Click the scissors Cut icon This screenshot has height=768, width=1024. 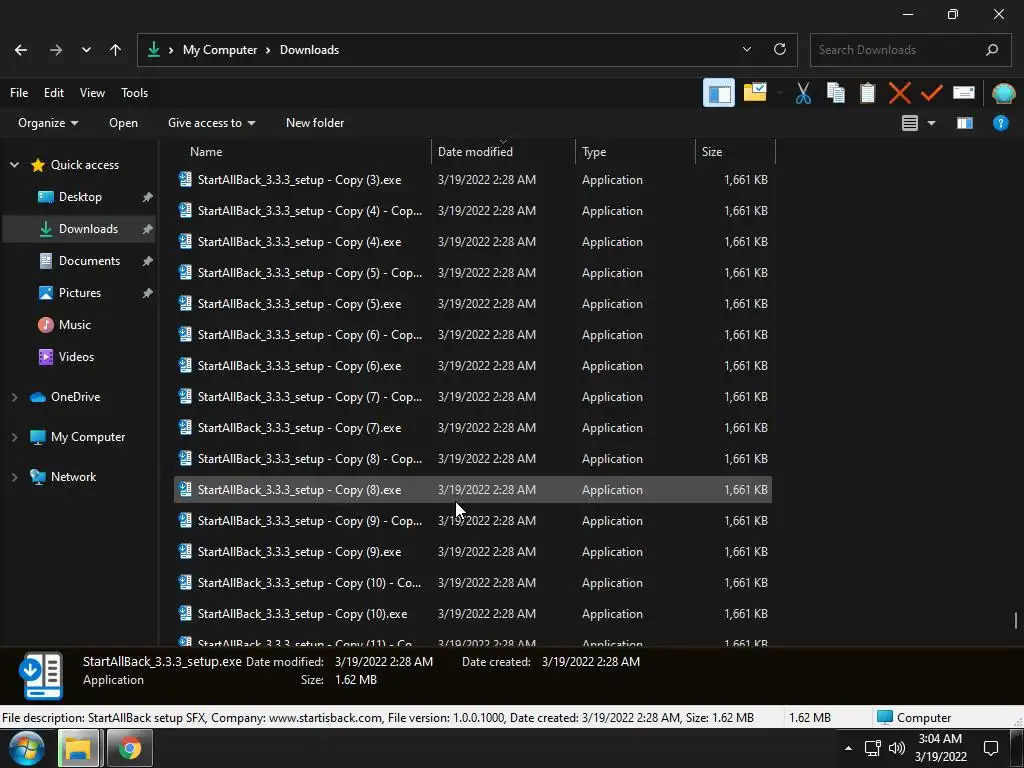click(803, 93)
